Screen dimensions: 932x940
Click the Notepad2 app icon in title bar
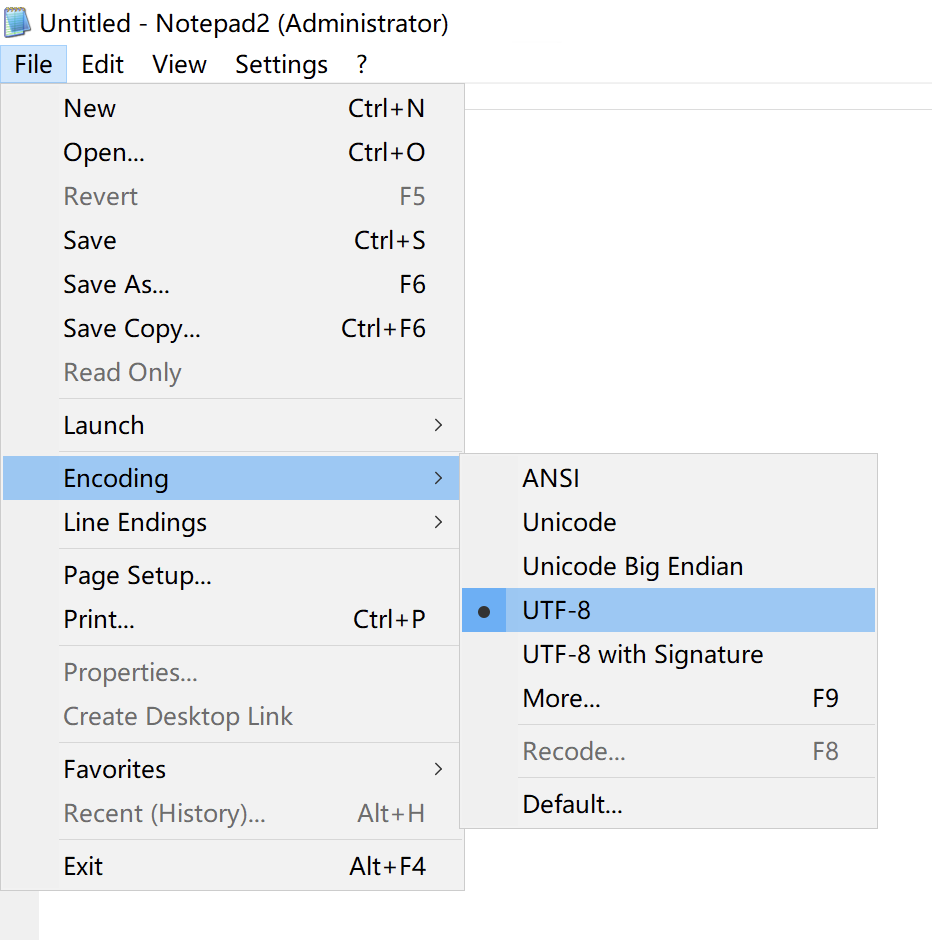coord(17,22)
